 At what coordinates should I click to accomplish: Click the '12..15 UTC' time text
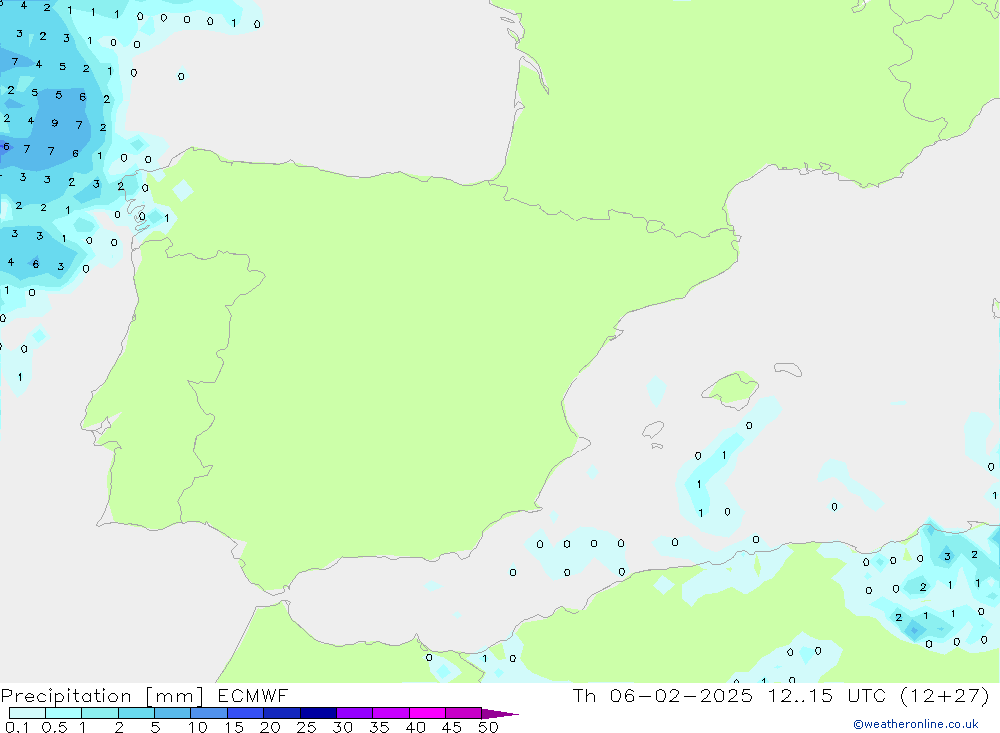click(x=827, y=696)
